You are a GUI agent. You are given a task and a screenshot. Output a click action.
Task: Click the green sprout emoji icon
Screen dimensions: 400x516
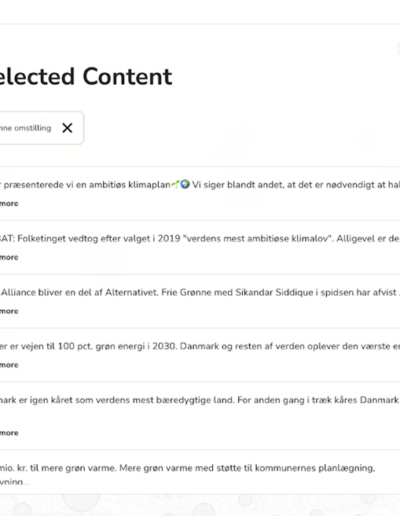point(176,184)
